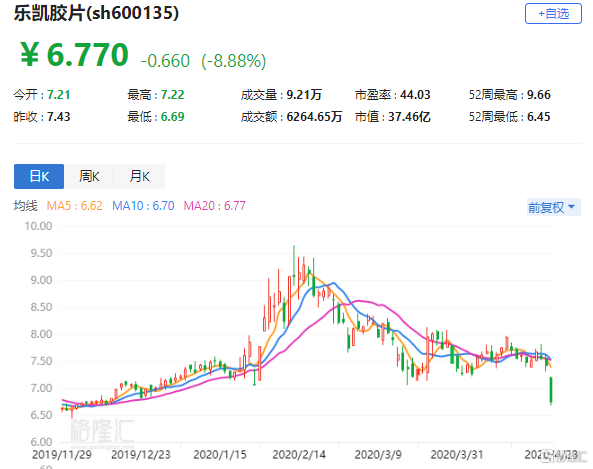
Task: Click 52周最低 value 6.45
Action: 539,116
